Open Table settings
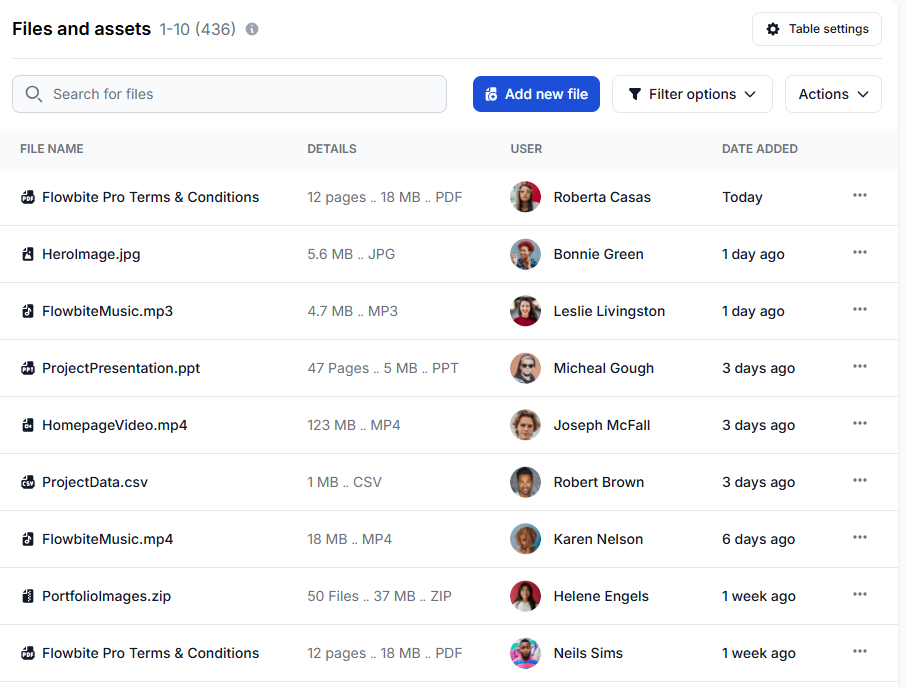 (816, 29)
